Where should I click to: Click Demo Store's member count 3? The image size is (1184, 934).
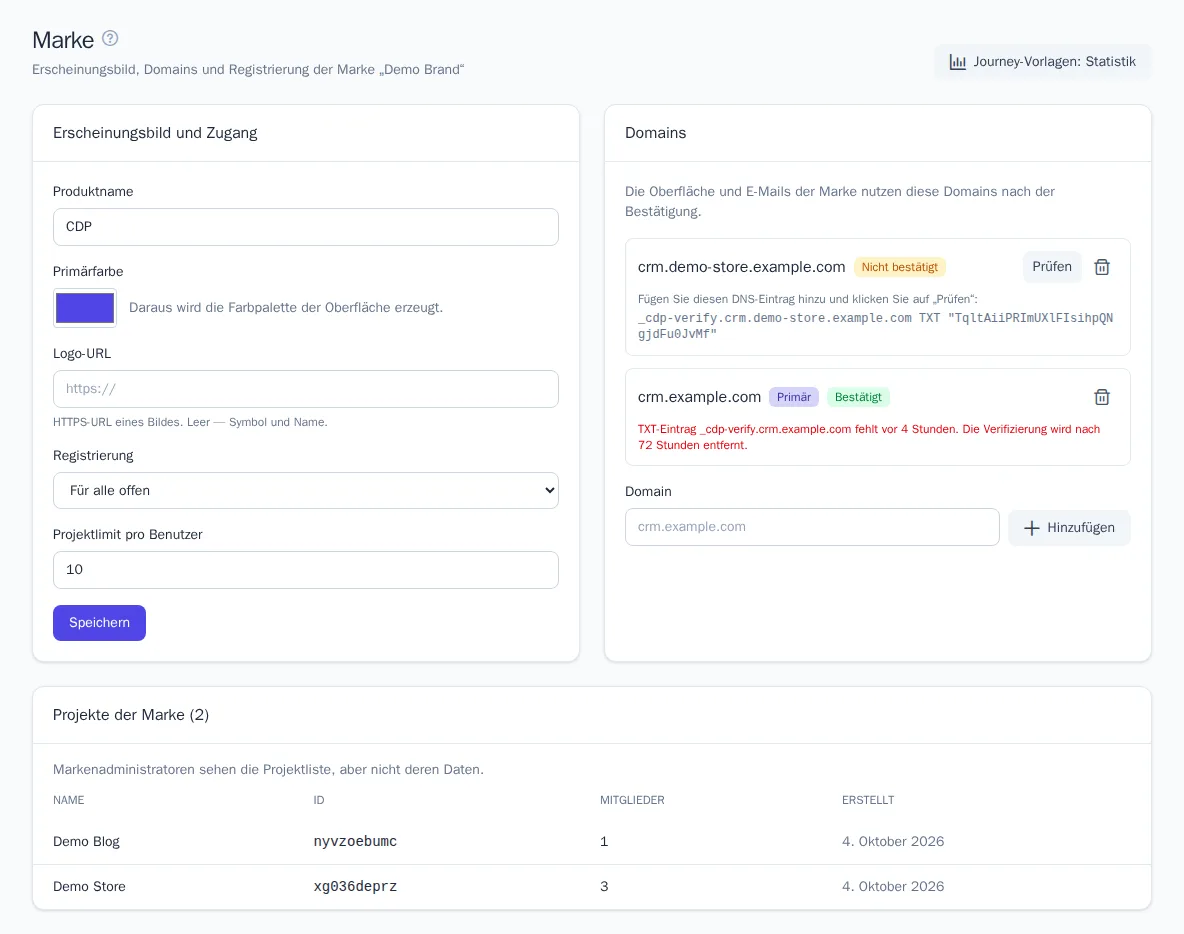(x=604, y=886)
